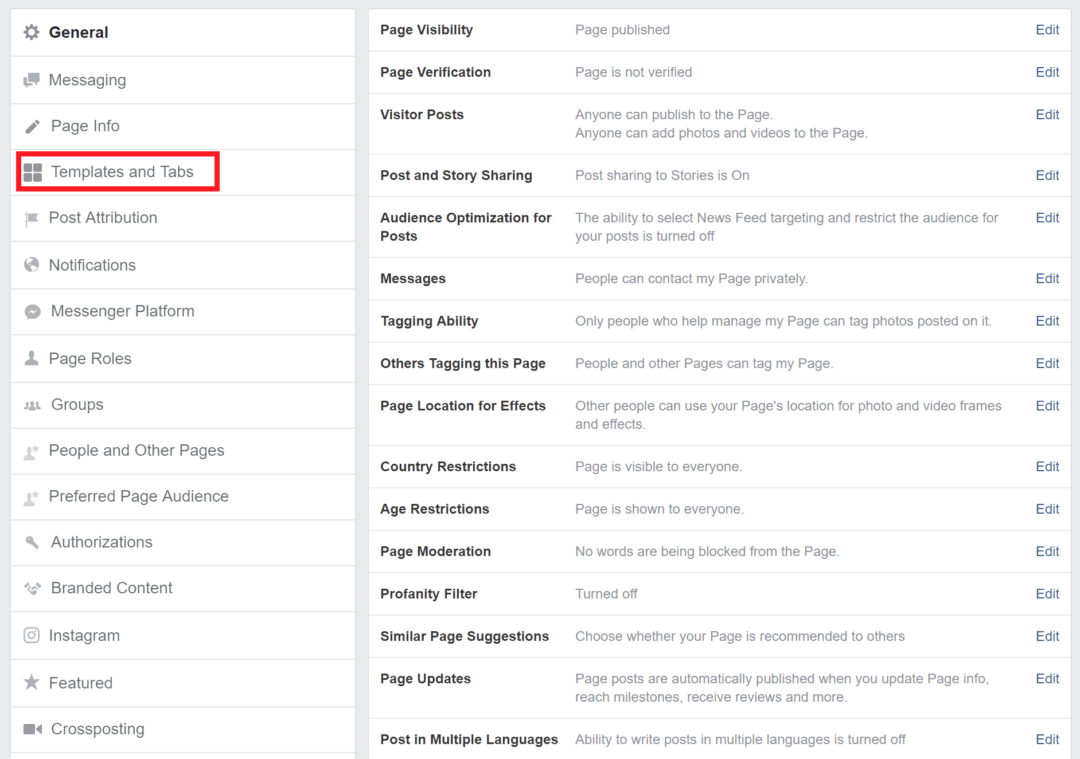
Task: Edit the Profanity Filter setting
Action: tap(1047, 593)
